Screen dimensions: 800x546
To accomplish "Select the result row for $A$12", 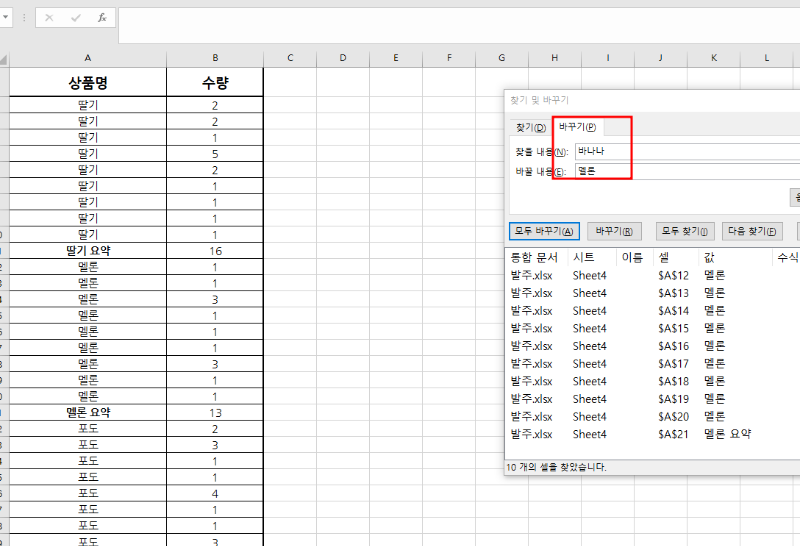I will coord(653,276).
